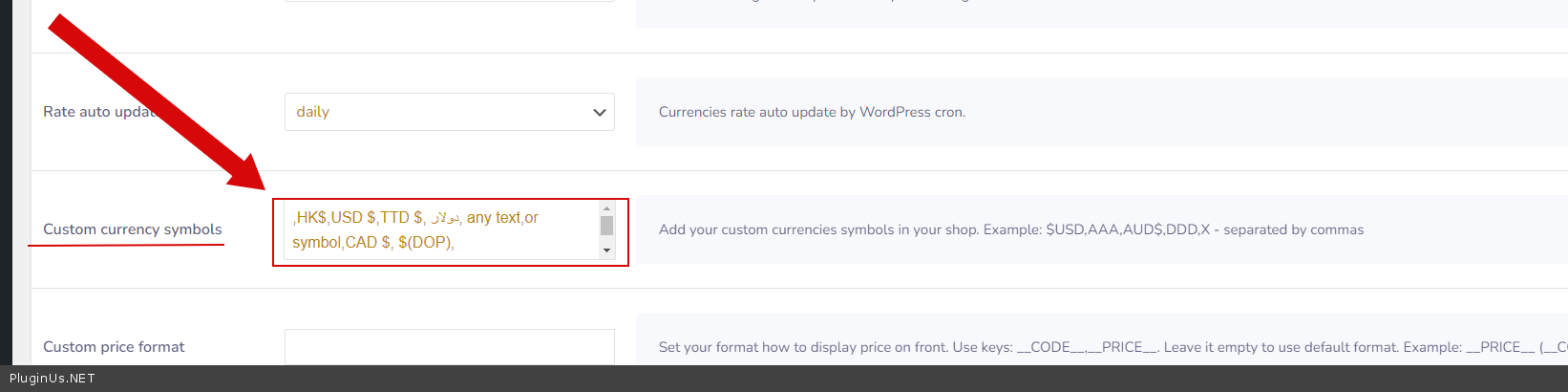The width and height of the screenshot is (1568, 392).
Task: Click the partially visible input field at top
Action: [449, 1]
